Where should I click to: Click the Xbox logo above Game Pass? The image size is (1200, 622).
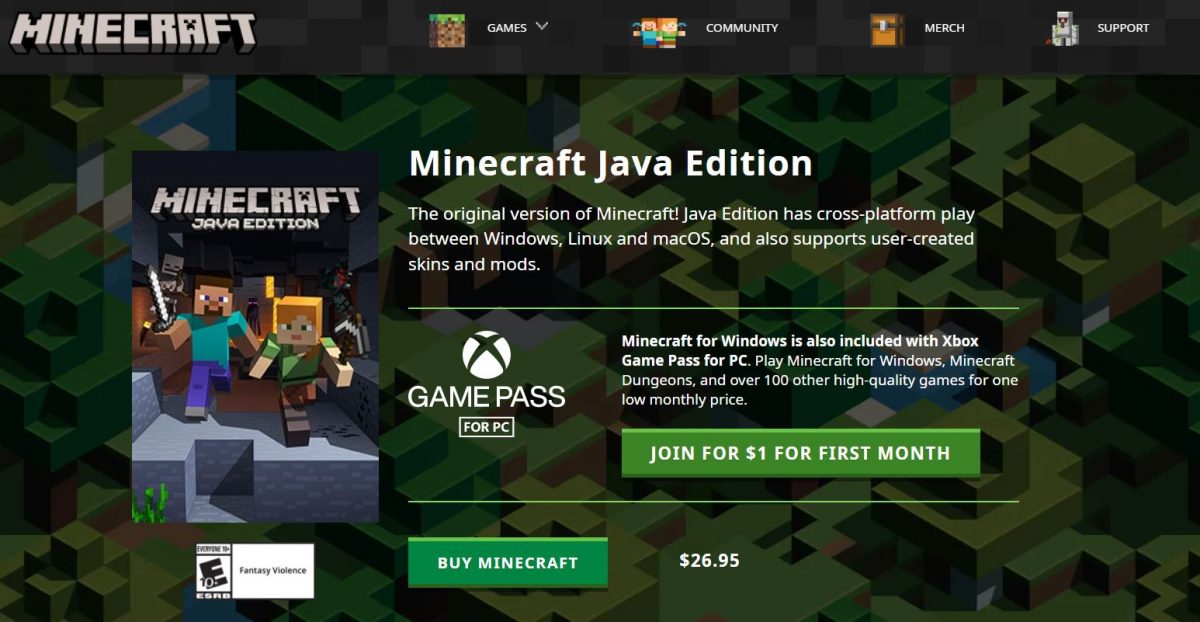486,355
